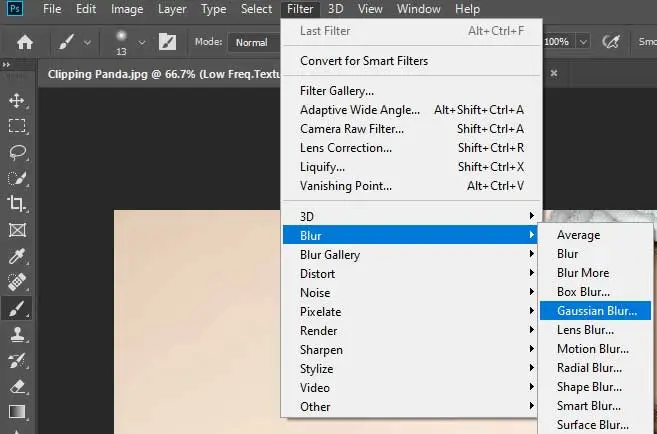Choose Adaptive Wide Angle filter
Screen dimensions: 657x434
click(412, 110)
